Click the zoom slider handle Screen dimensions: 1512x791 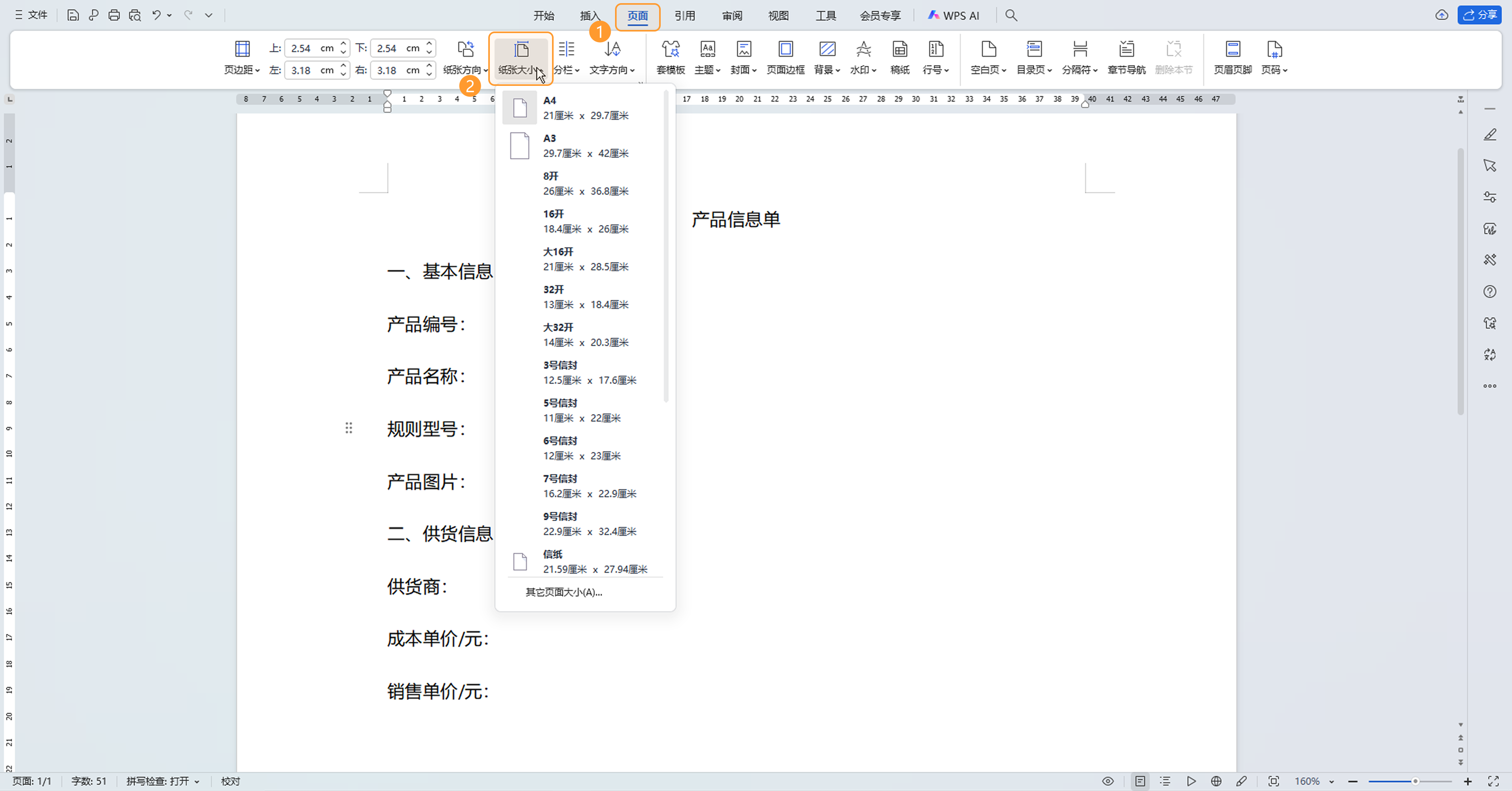click(1415, 781)
